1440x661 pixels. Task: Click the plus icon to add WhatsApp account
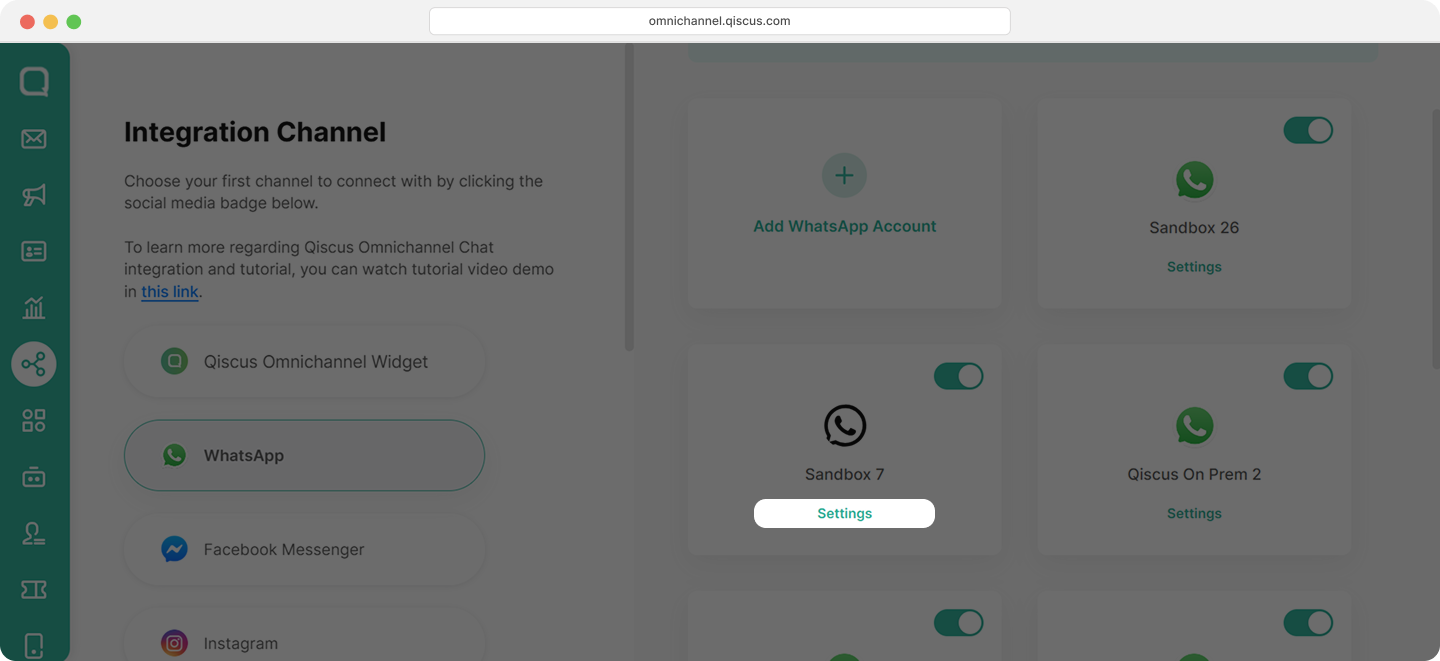(844, 176)
